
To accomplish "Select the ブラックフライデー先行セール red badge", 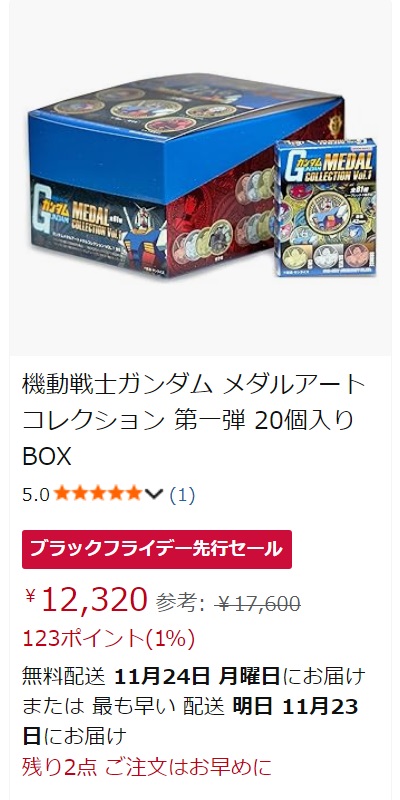I will [157, 549].
